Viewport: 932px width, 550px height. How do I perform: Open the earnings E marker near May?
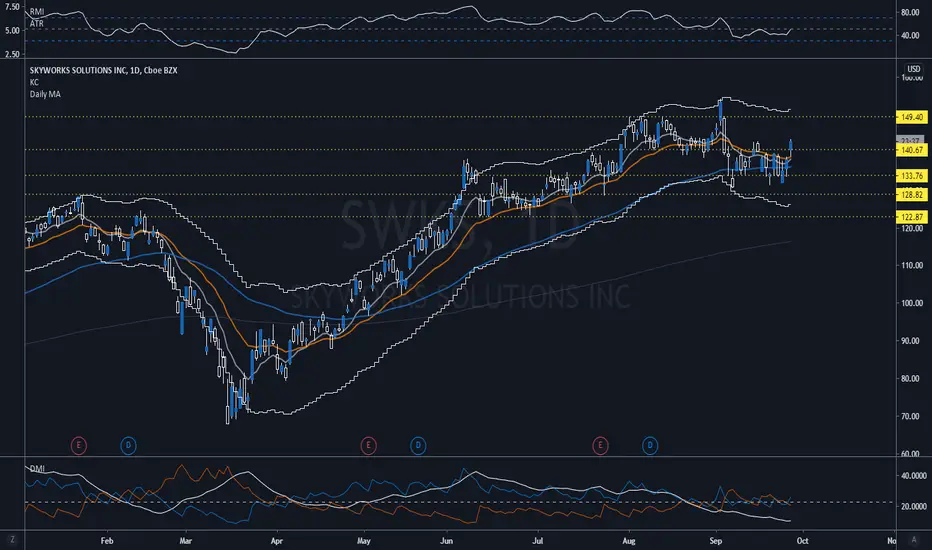click(x=369, y=445)
